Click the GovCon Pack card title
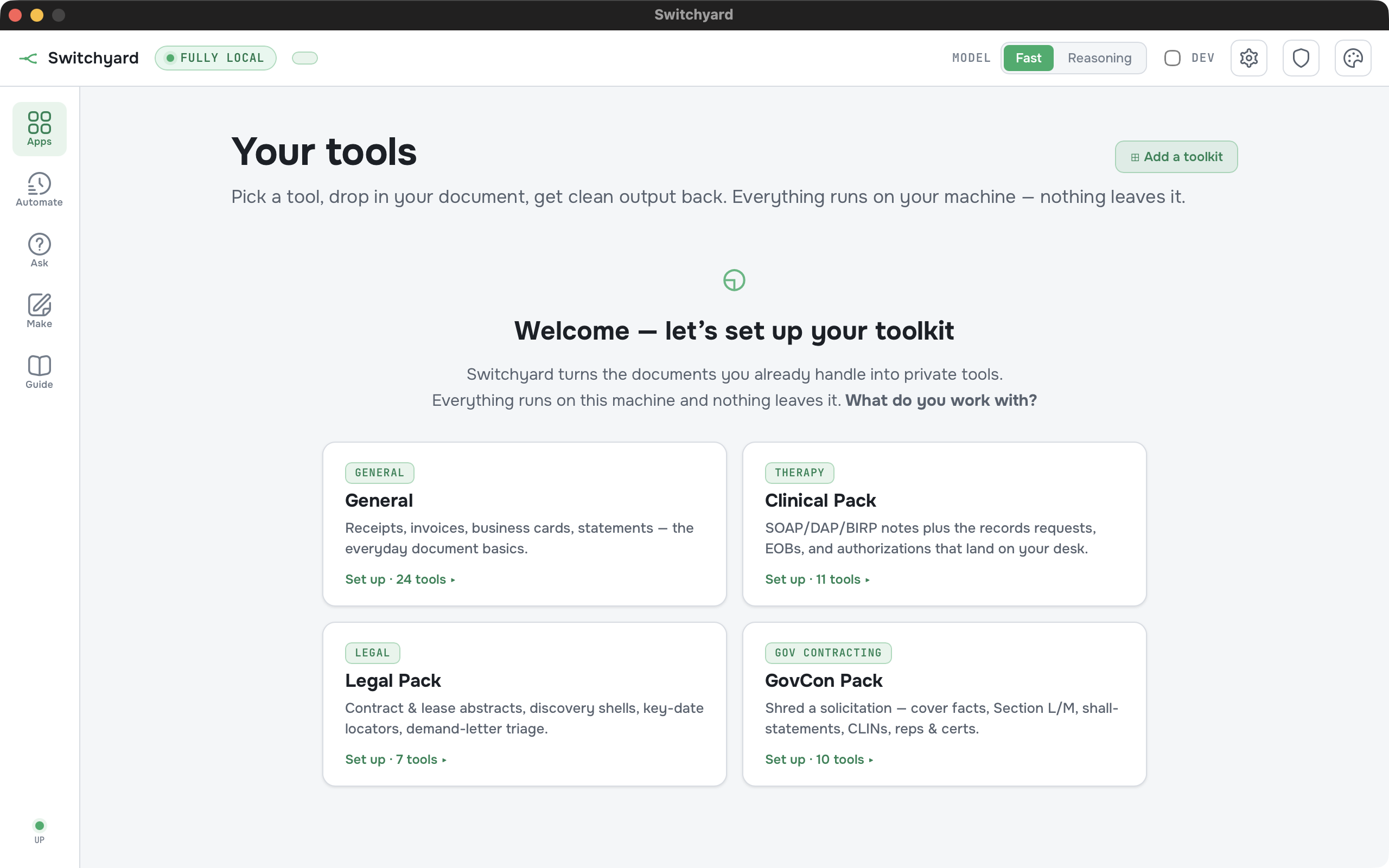 point(824,681)
